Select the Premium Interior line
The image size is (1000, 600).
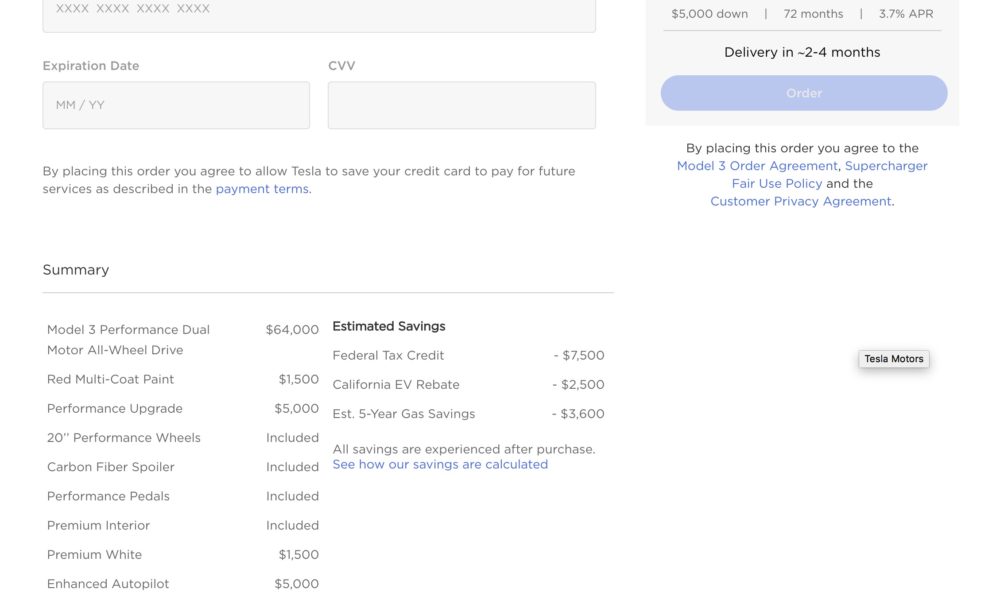(98, 526)
